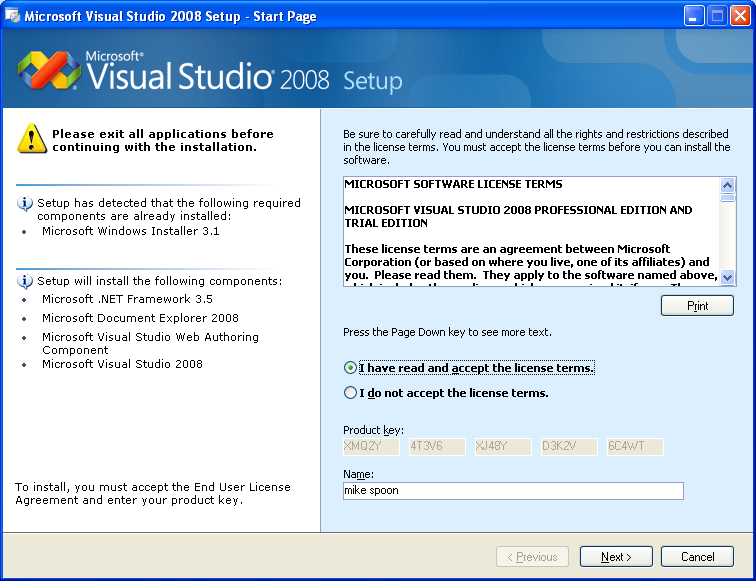Image resolution: width=756 pixels, height=581 pixels.
Task: Click the 'Product key:' label
Action: pyautogui.click(x=373, y=430)
